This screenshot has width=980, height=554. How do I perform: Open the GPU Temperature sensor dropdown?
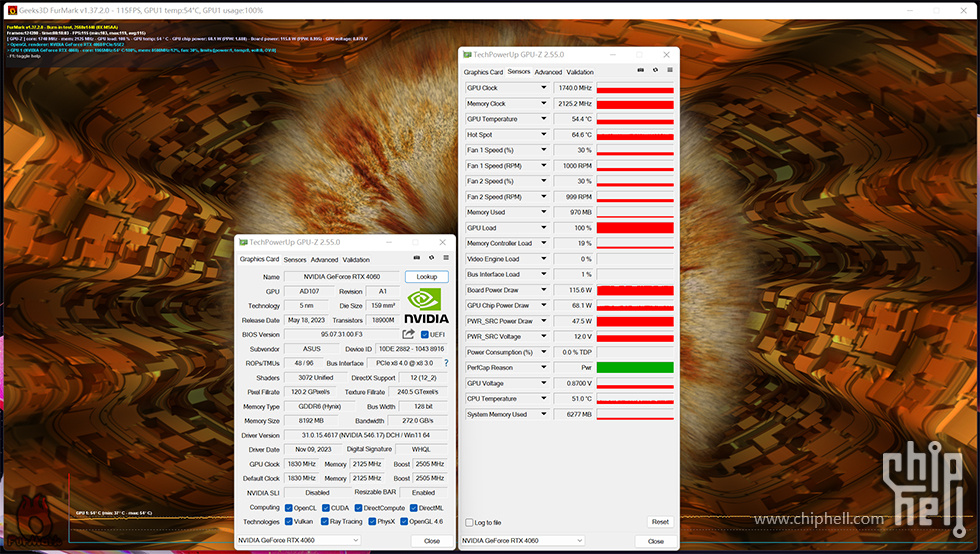pyautogui.click(x=543, y=119)
